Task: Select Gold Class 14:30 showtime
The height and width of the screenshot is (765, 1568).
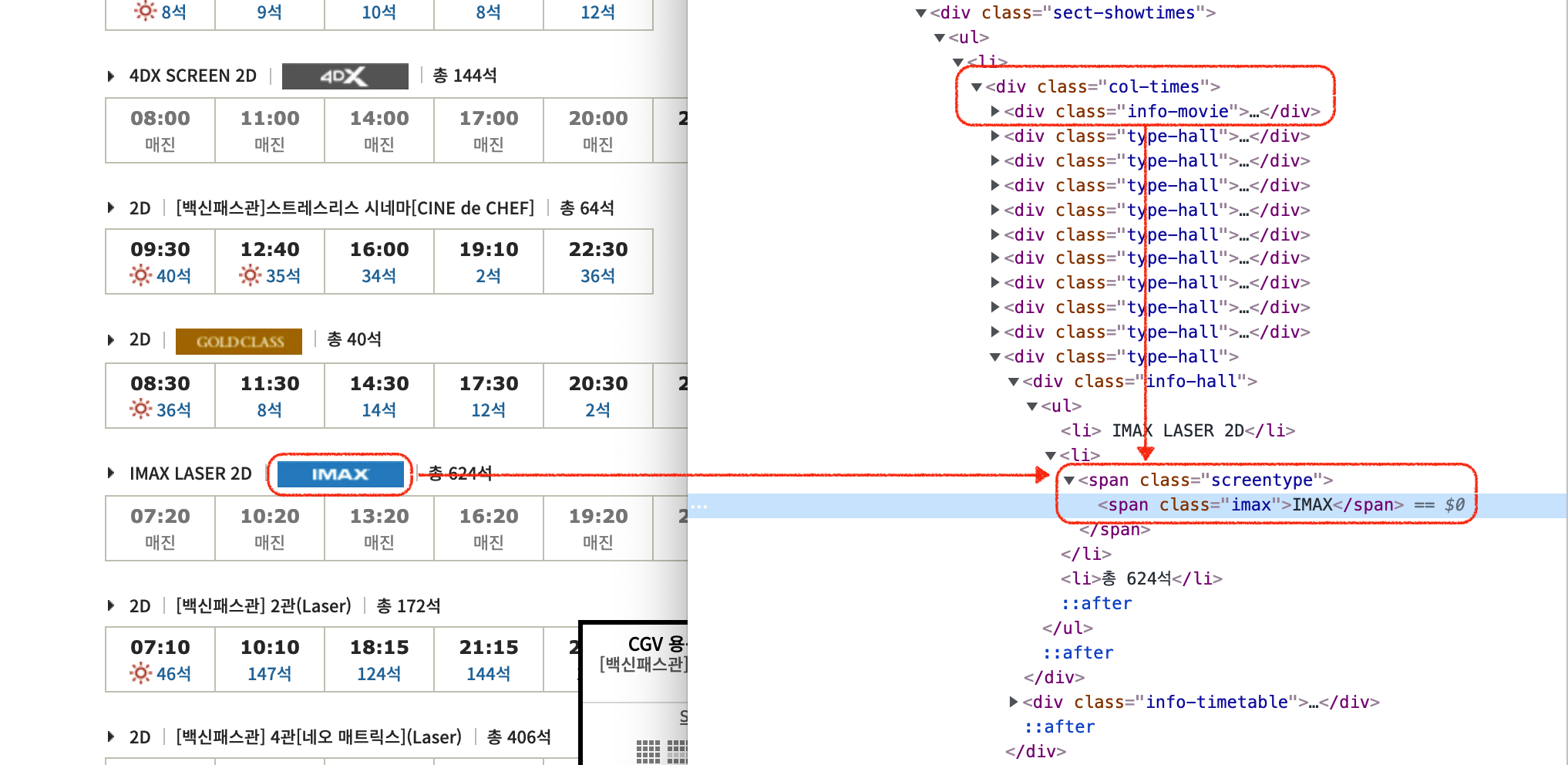Action: click(379, 396)
